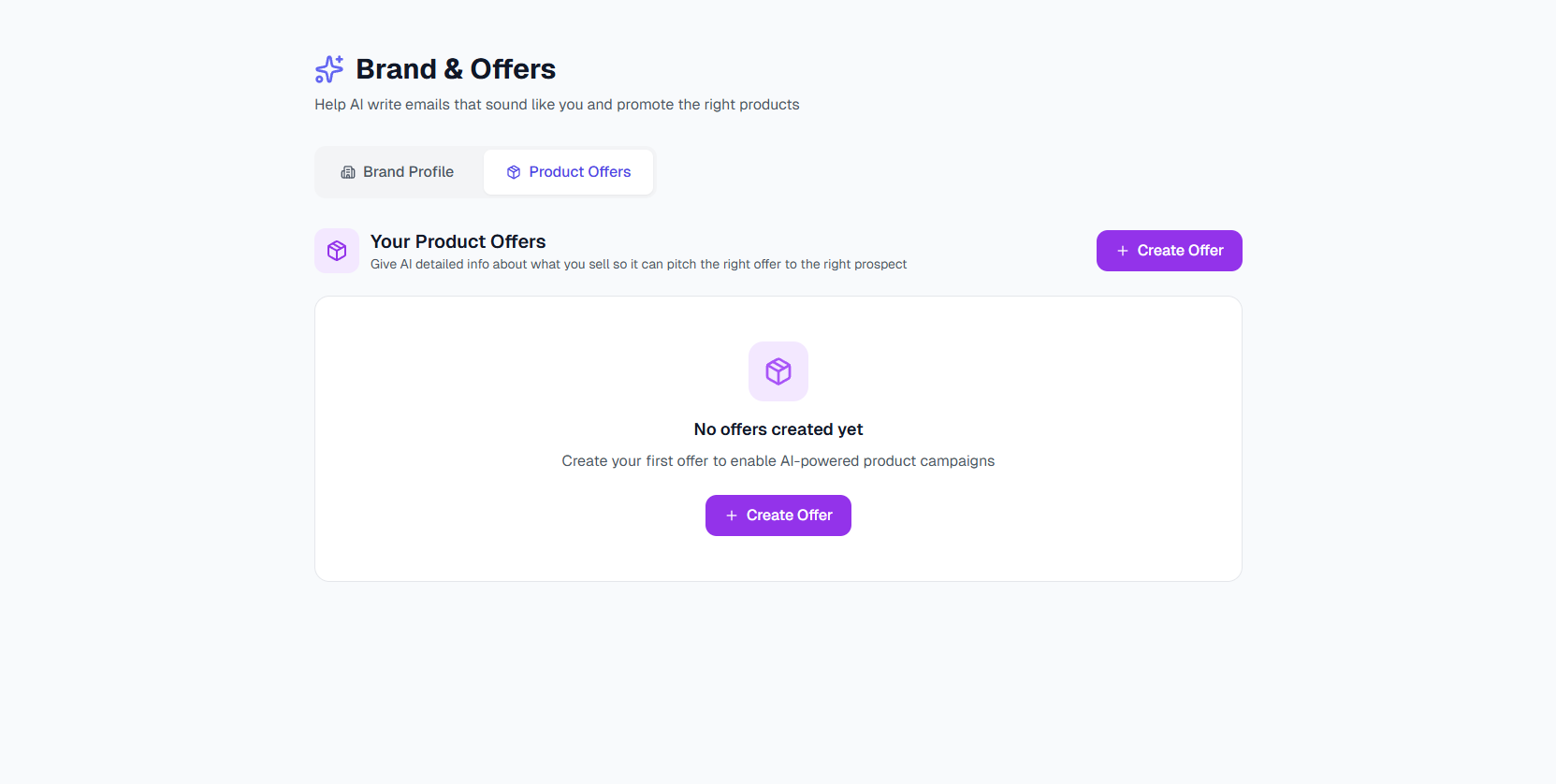Select the Product Offers tab
Viewport: 1556px width, 784px height.
tap(568, 171)
